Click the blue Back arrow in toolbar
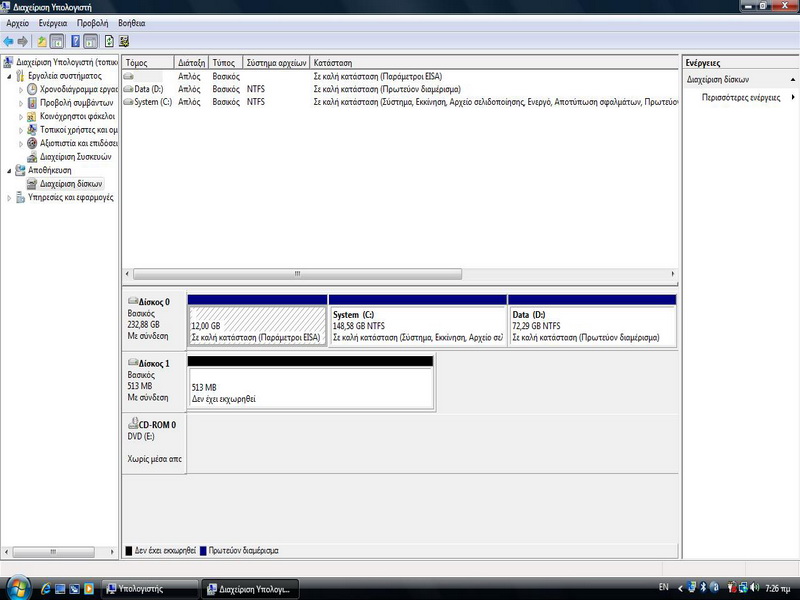This screenshot has height=600, width=800. click(x=8, y=41)
